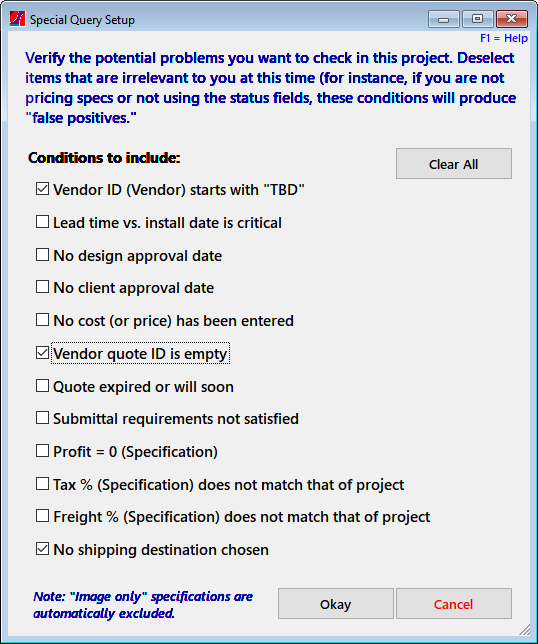Image resolution: width=538 pixels, height=644 pixels.
Task: Enable Lead time vs. install date check
Action: pyautogui.click(x=42, y=222)
